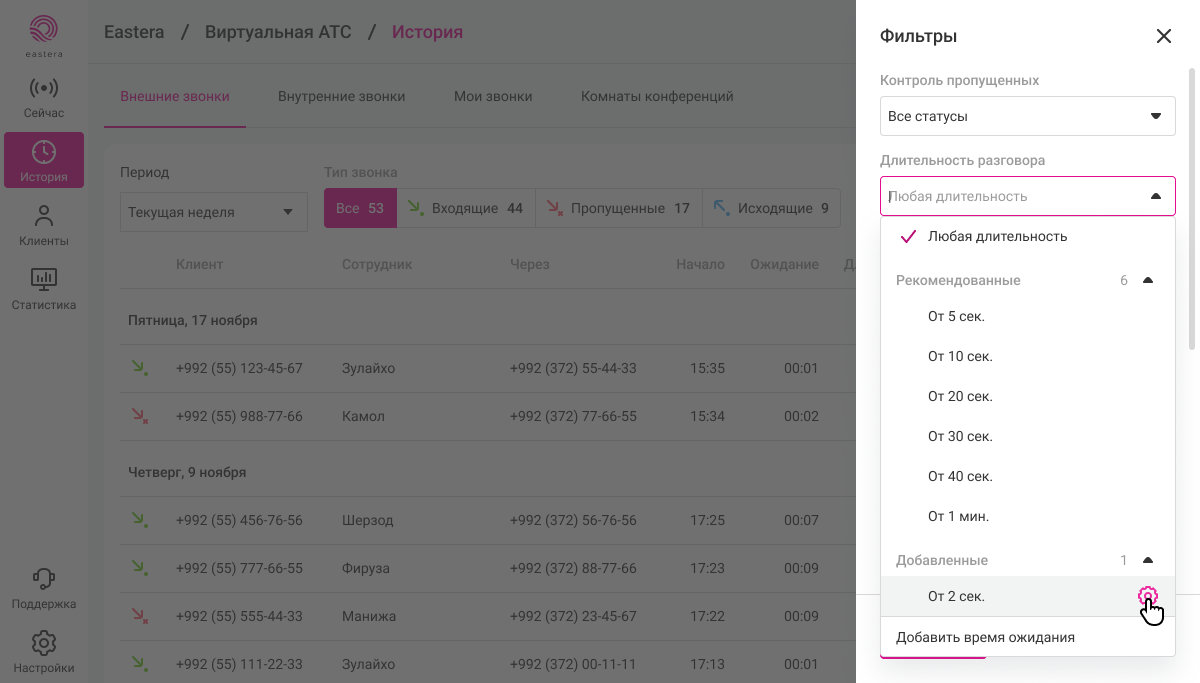Screen dimensions: 1200x683
Task: Open the Период dropdown Текущая неделя
Action: click(x=213, y=212)
